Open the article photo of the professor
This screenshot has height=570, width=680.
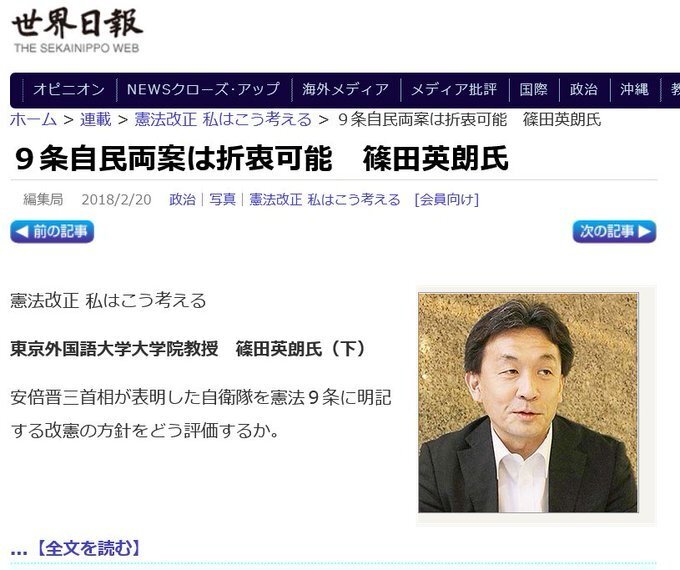[x=528, y=403]
